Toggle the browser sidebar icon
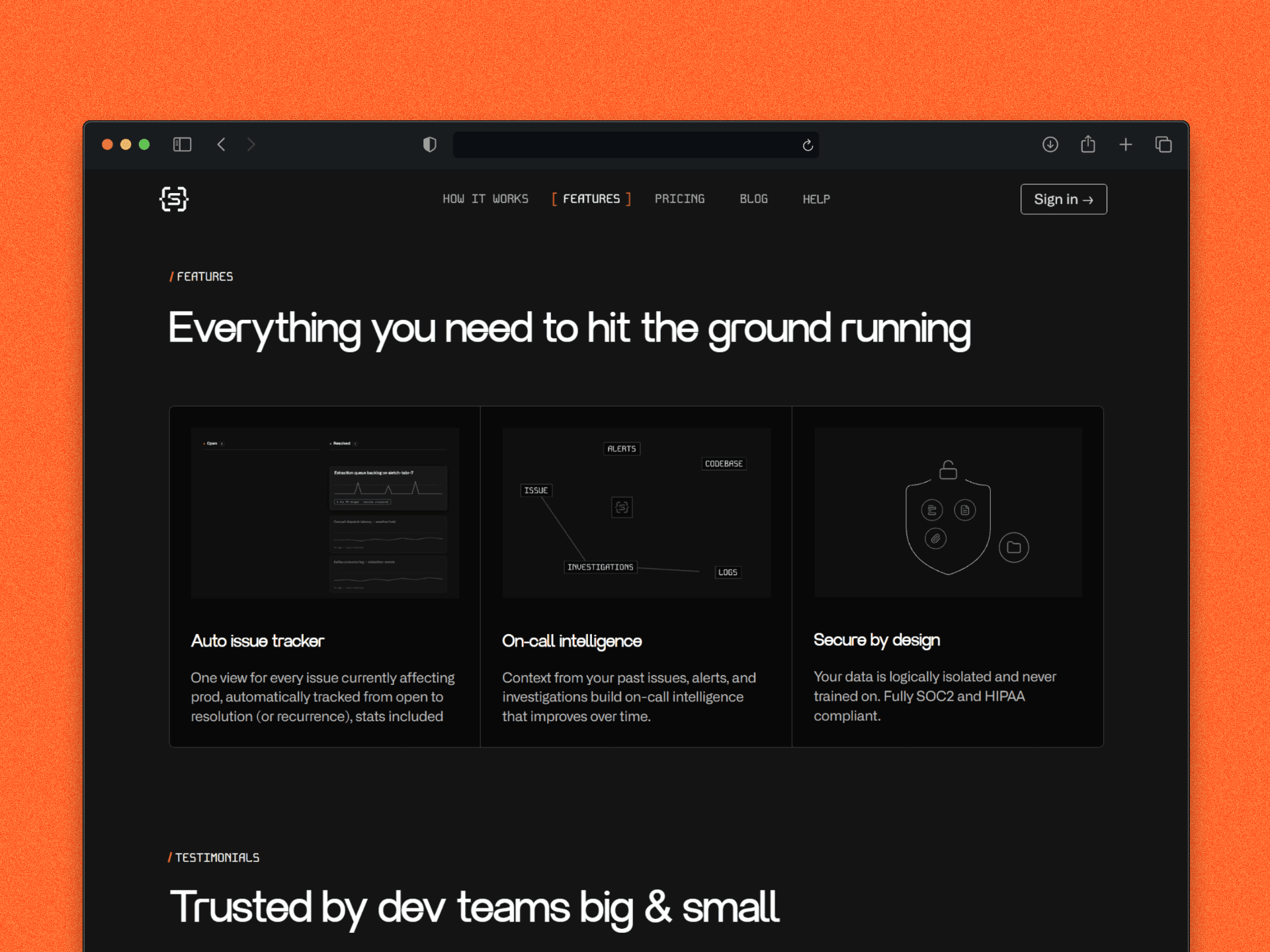The width and height of the screenshot is (1270, 952). point(182,144)
